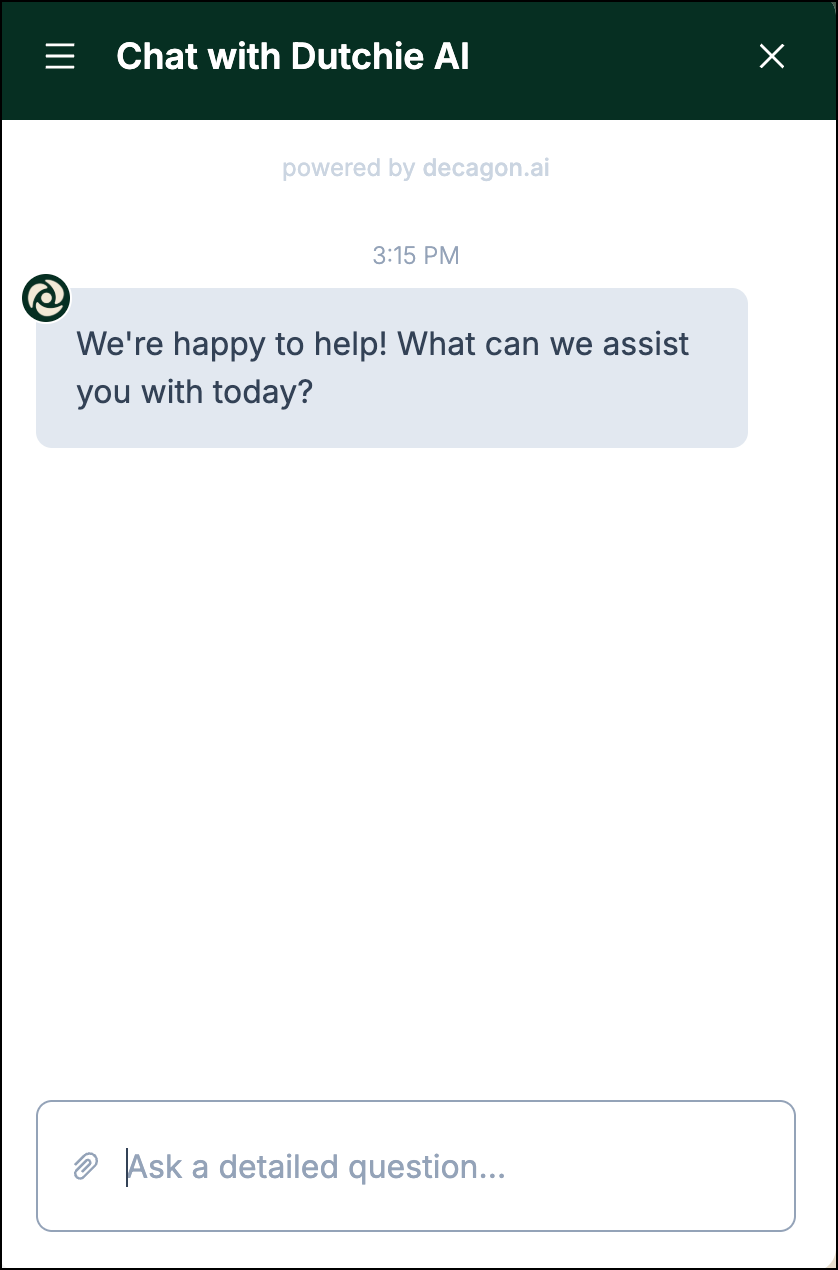Viewport: 838px width, 1270px height.
Task: Click the Dutchie avatar beside the message
Action: 46,298
